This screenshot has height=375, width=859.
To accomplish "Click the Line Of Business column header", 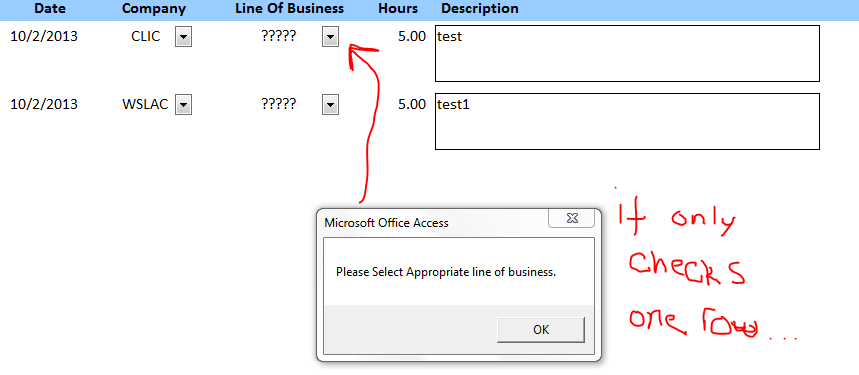I will [290, 9].
